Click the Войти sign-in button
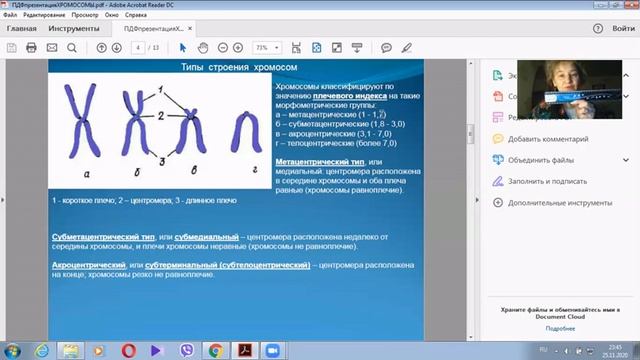The width and height of the screenshot is (640, 360). 623,29
